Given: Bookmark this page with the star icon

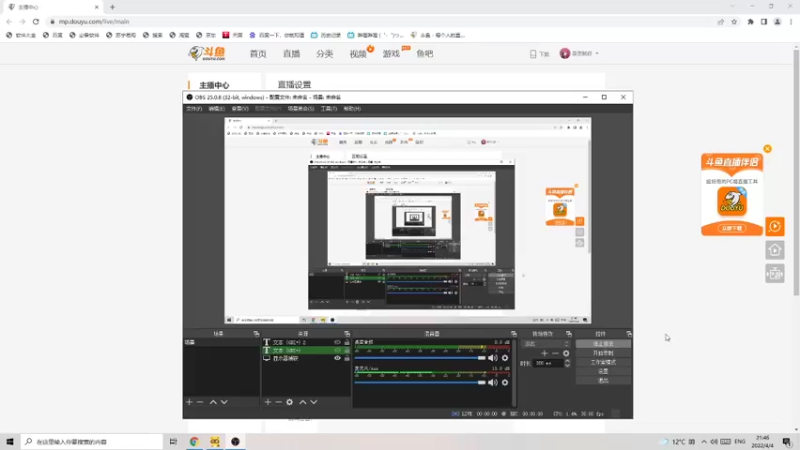Looking at the screenshot, I should pos(734,22).
